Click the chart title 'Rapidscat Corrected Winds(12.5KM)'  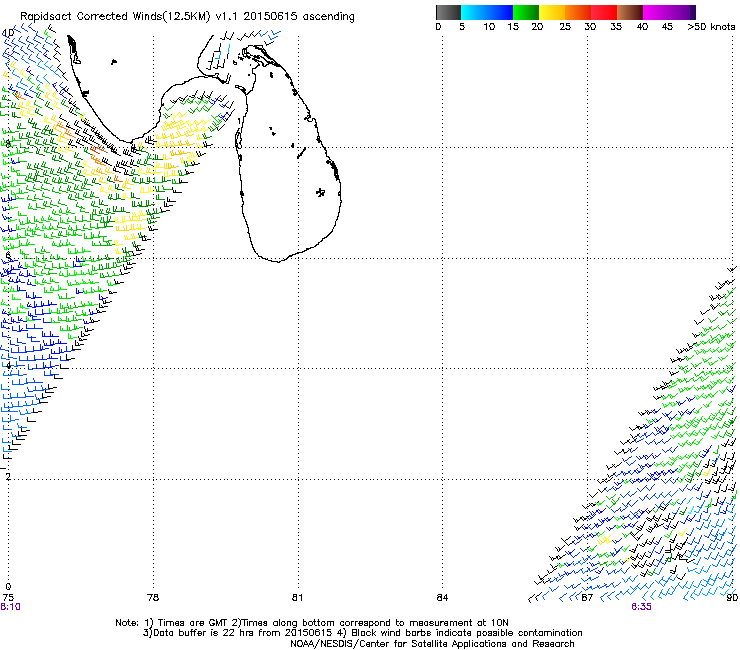(115, 17)
